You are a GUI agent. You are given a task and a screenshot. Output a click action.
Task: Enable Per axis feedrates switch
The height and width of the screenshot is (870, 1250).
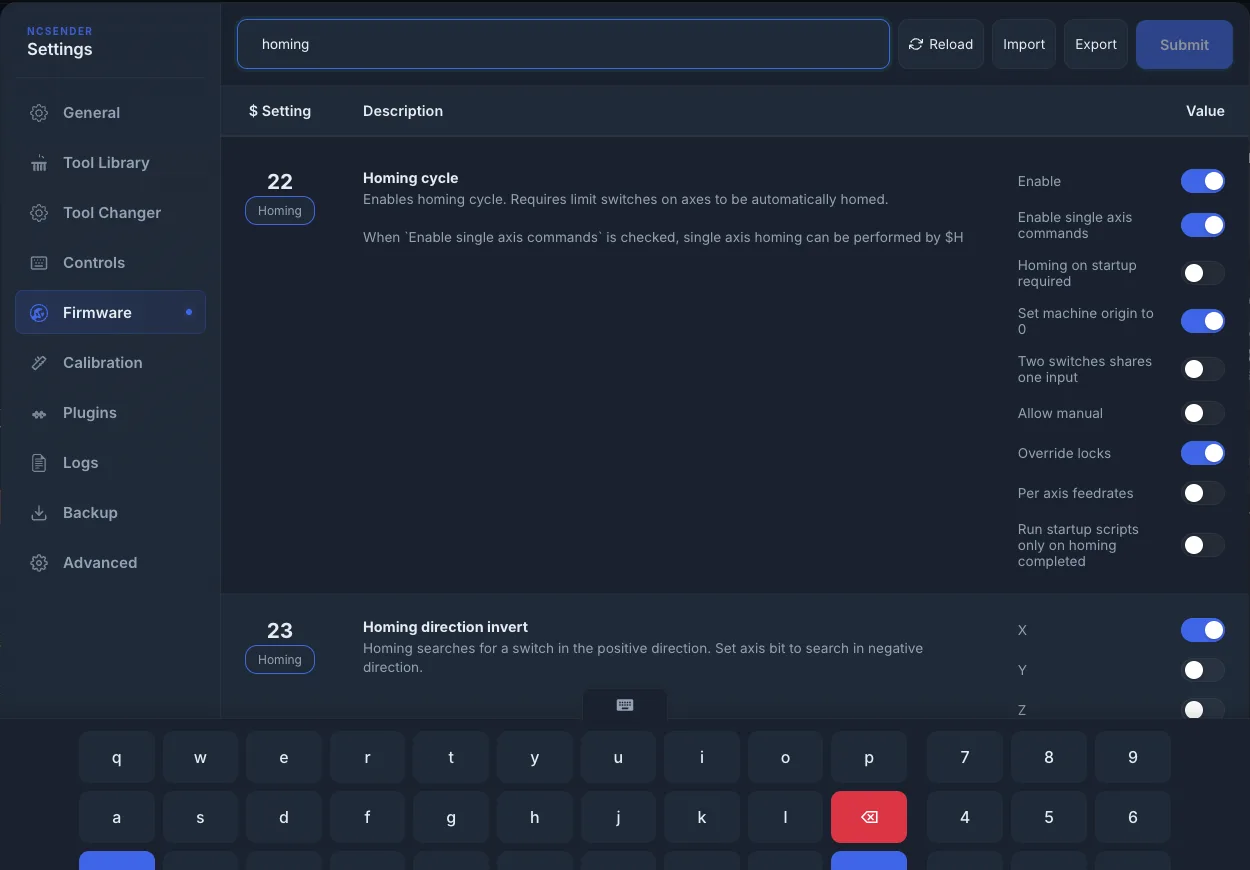click(1203, 493)
